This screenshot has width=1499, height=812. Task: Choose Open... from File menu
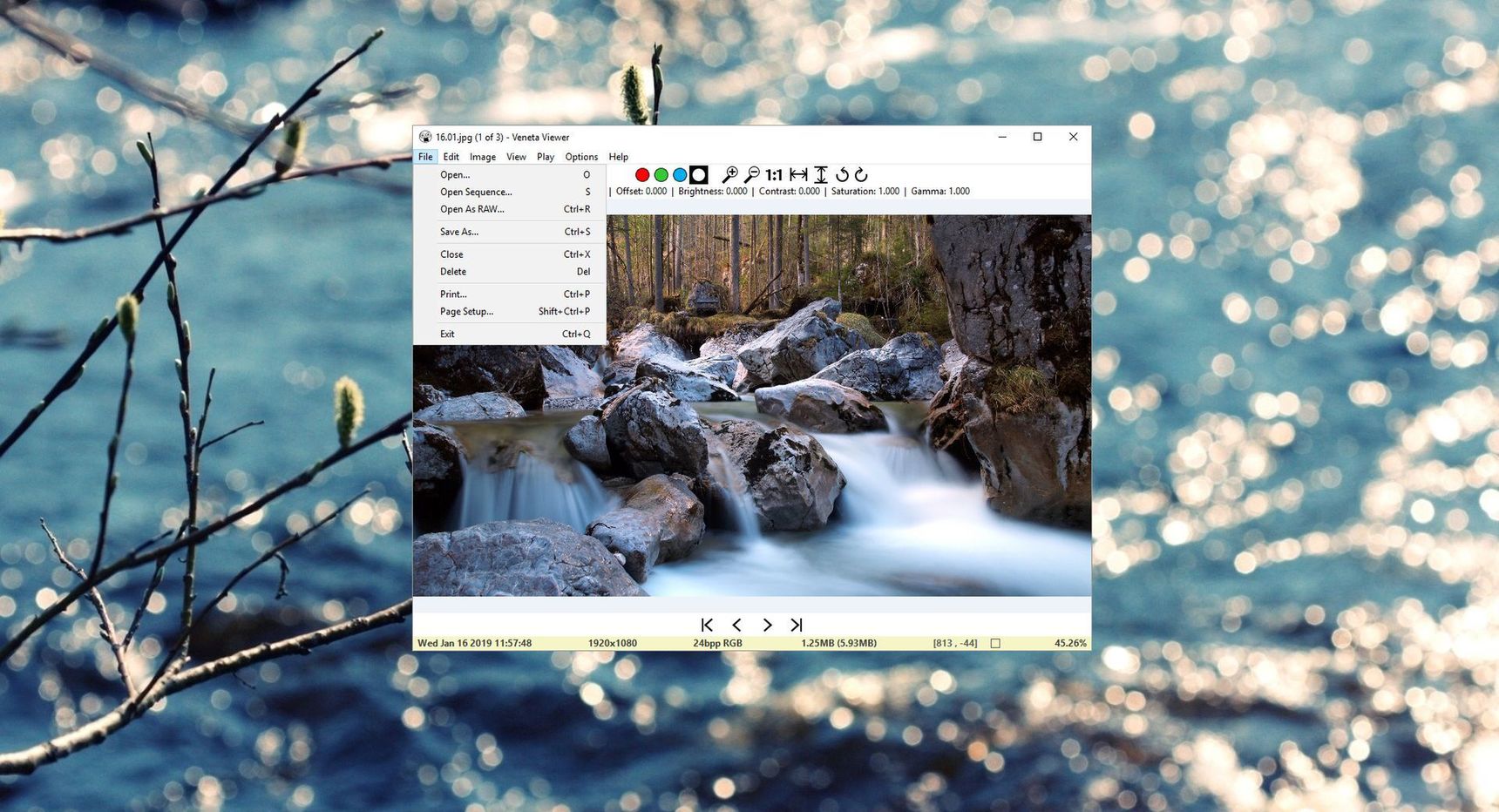[x=510, y=175]
